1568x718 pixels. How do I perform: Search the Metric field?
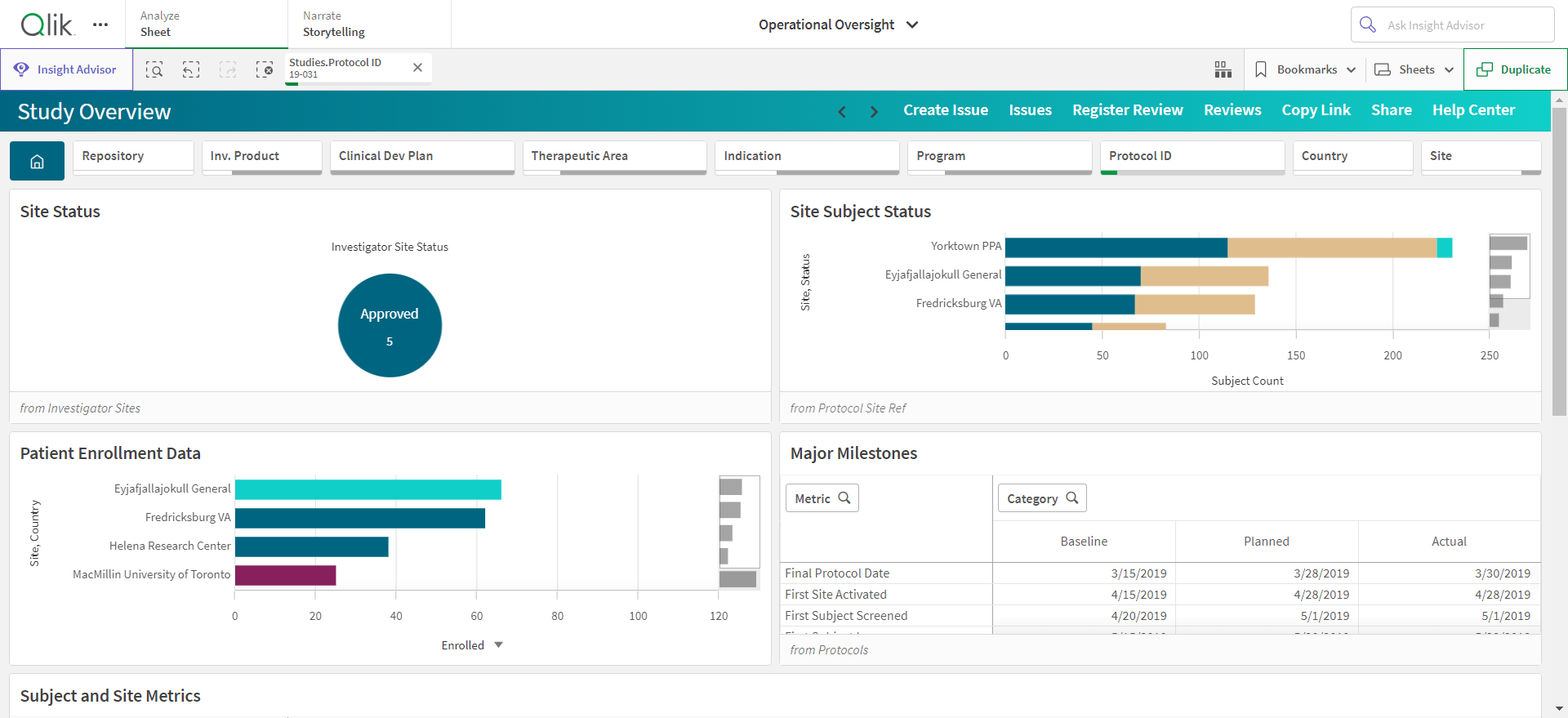tap(822, 498)
